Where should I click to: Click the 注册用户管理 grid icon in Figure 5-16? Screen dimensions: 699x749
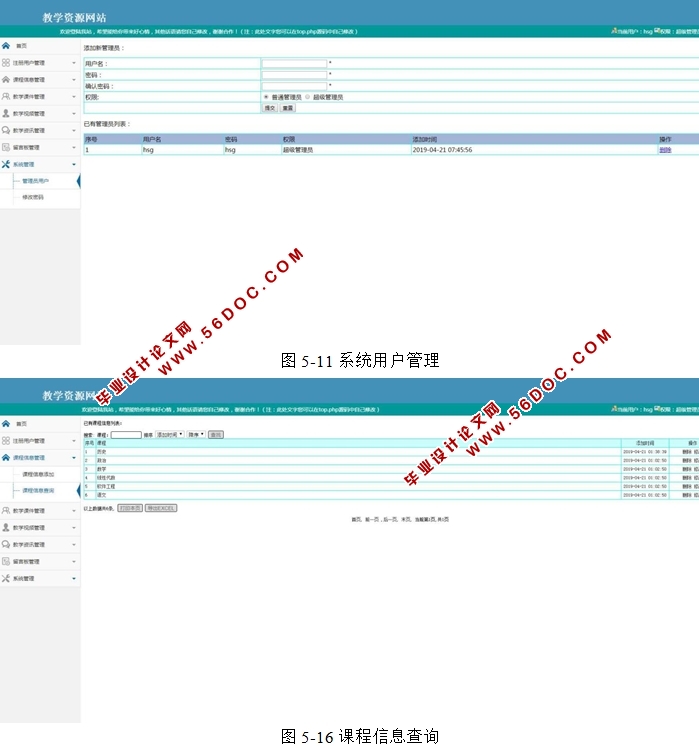click(6, 440)
